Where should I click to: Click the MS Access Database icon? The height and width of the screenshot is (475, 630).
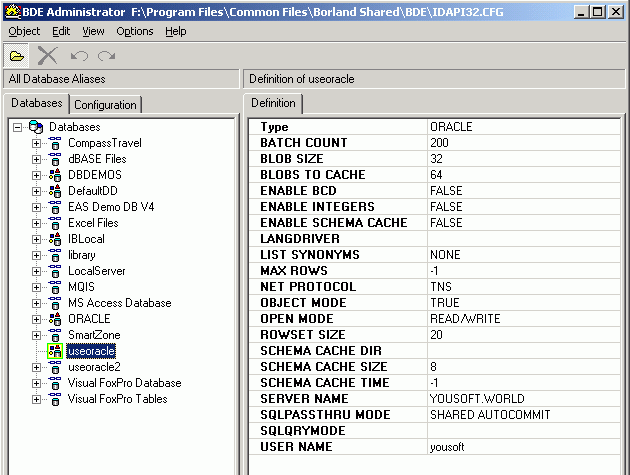pyautogui.click(x=55, y=303)
